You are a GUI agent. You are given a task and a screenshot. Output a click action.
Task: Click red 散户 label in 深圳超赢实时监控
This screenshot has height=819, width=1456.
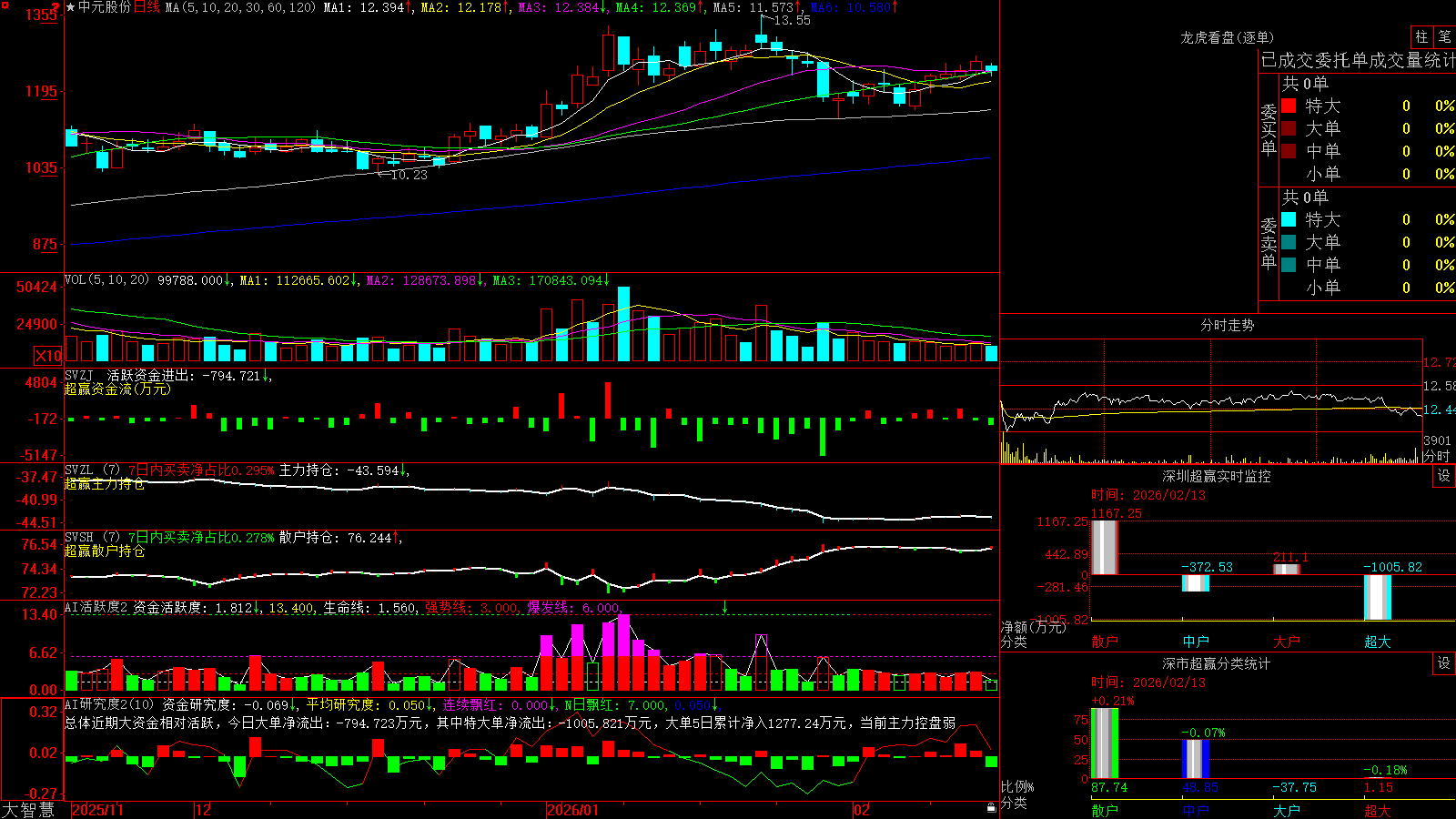click(1105, 642)
